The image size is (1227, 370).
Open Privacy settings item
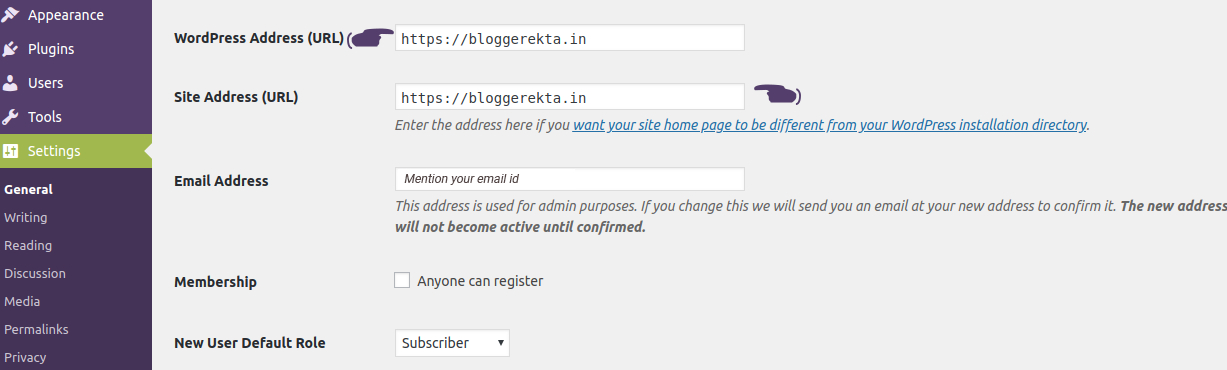click(x=25, y=357)
